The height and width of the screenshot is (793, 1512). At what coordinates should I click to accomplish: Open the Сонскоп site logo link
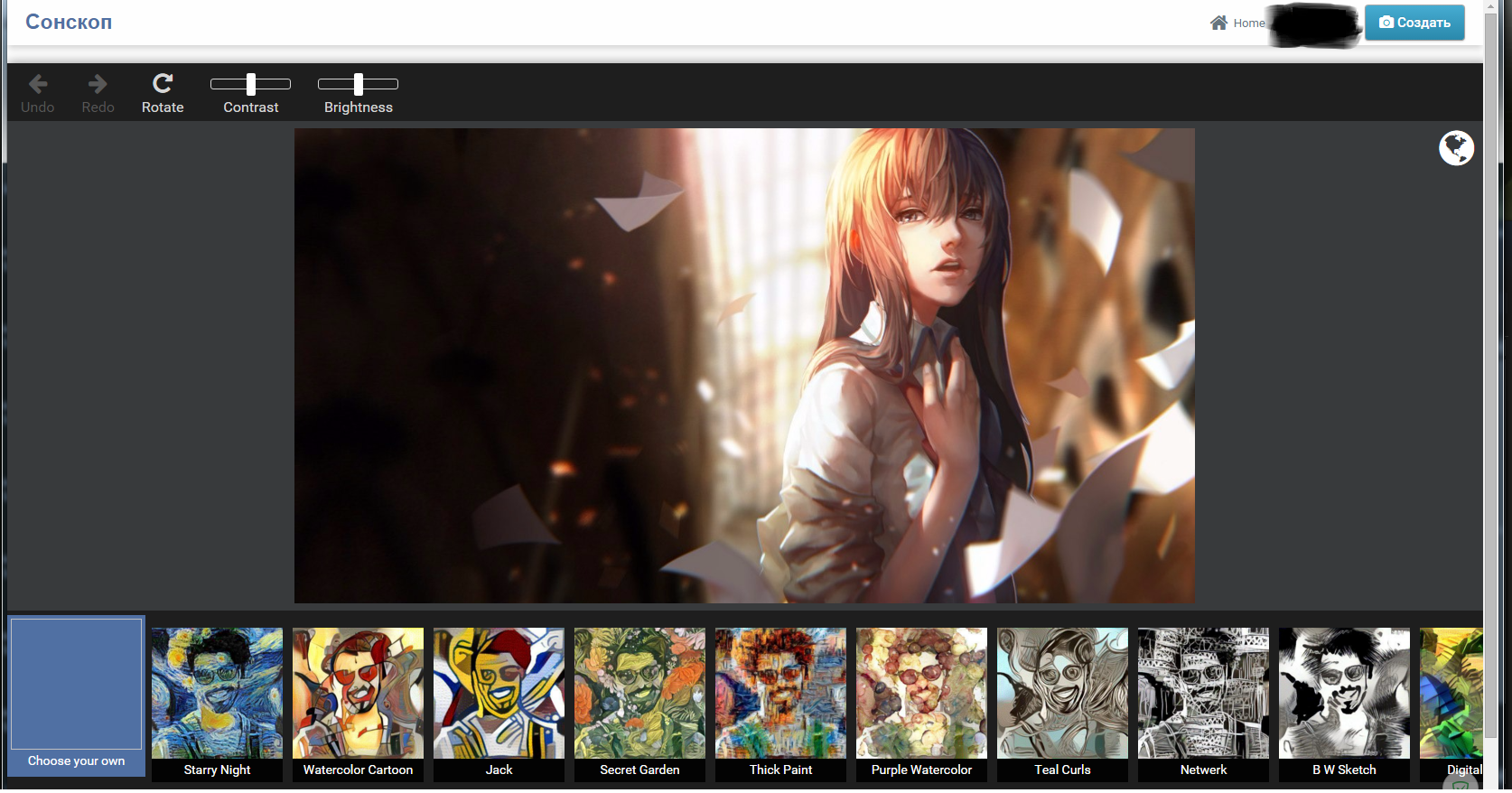tap(69, 22)
